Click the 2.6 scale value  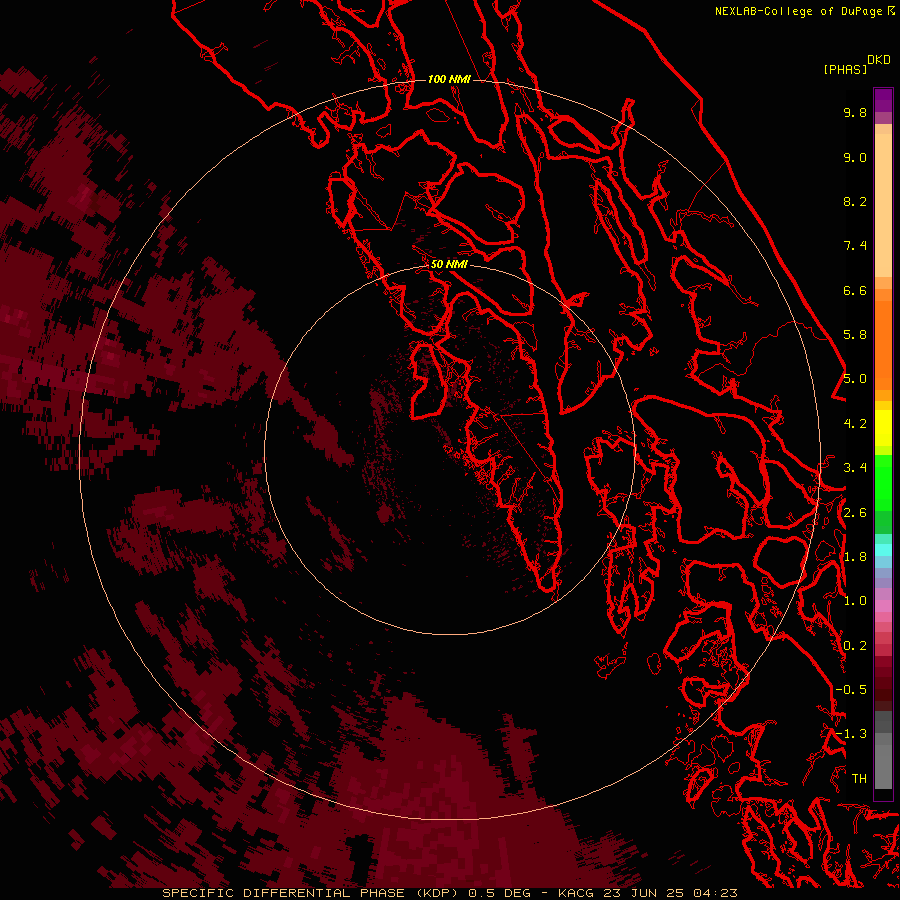pyautogui.click(x=855, y=513)
